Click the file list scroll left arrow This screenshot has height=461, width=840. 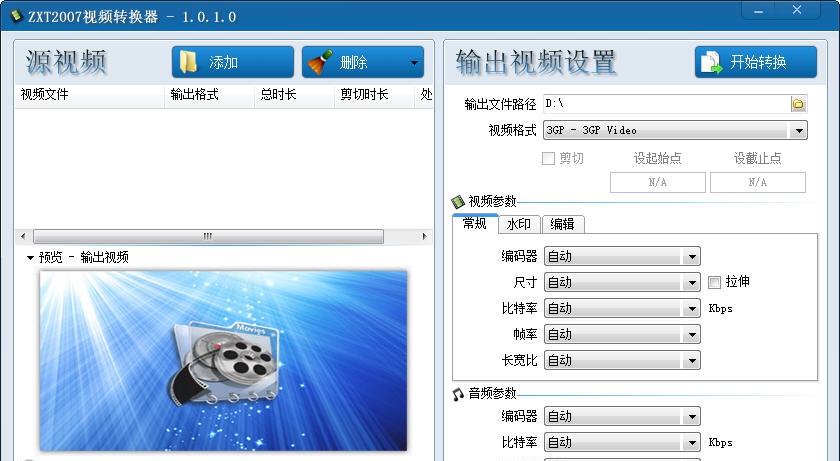(x=23, y=236)
